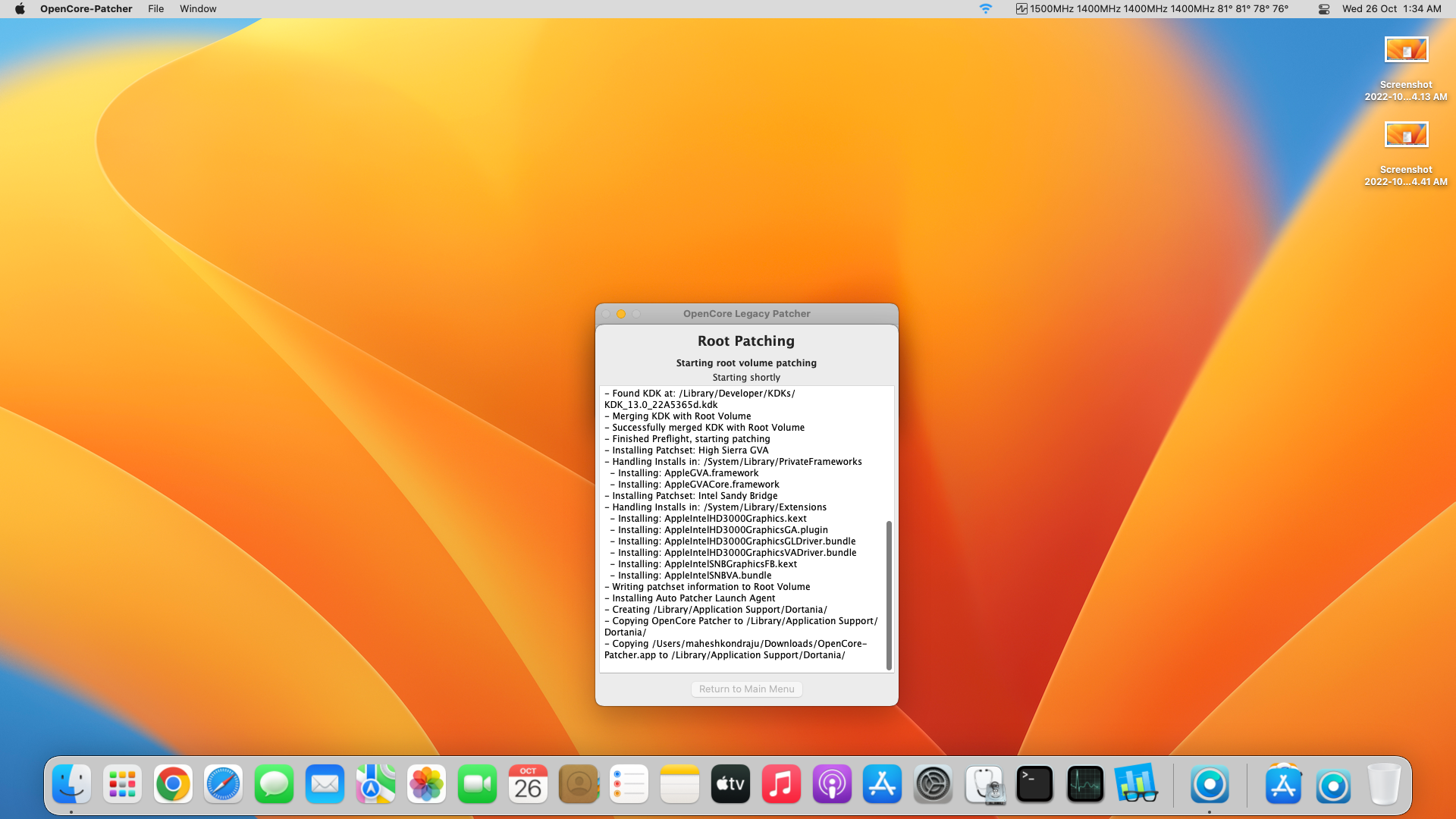
Task: Launch Disk Utility from the Dock
Action: click(x=984, y=784)
